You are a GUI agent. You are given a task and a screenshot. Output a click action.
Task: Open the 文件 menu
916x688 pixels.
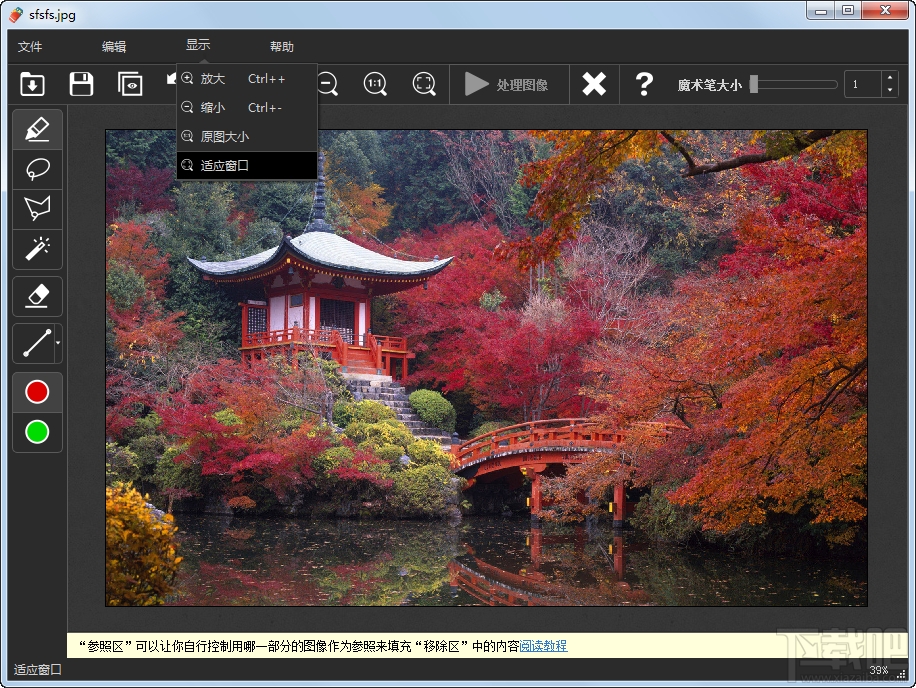[x=30, y=47]
